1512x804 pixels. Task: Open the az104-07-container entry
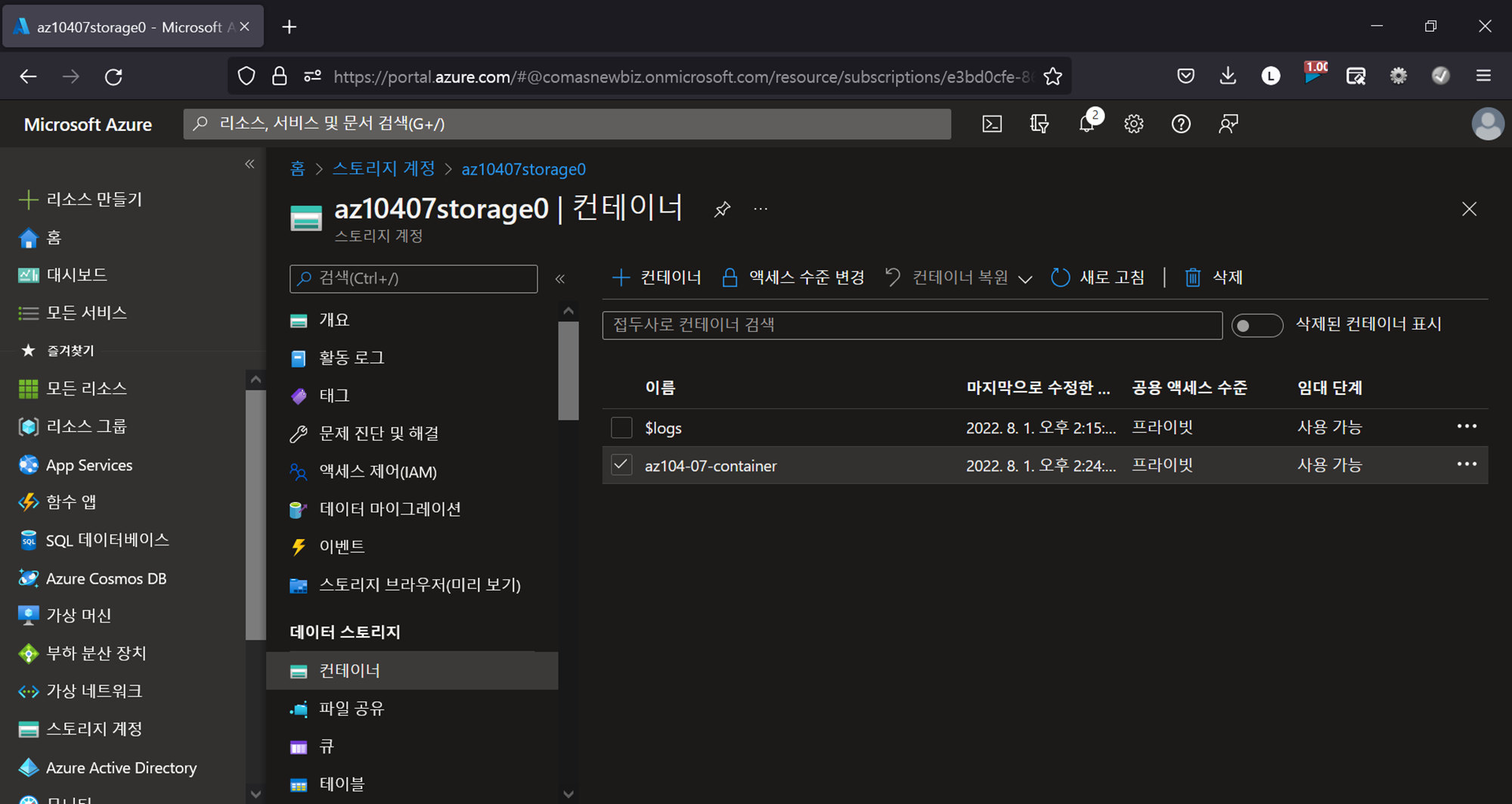711,466
